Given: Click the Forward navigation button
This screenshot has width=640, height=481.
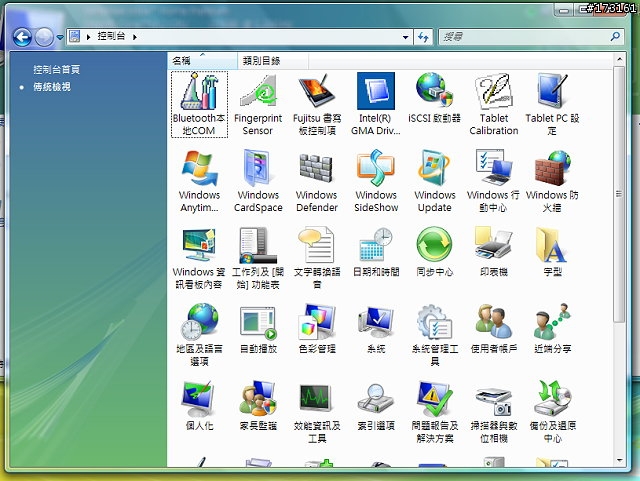Looking at the screenshot, I should (x=44, y=38).
